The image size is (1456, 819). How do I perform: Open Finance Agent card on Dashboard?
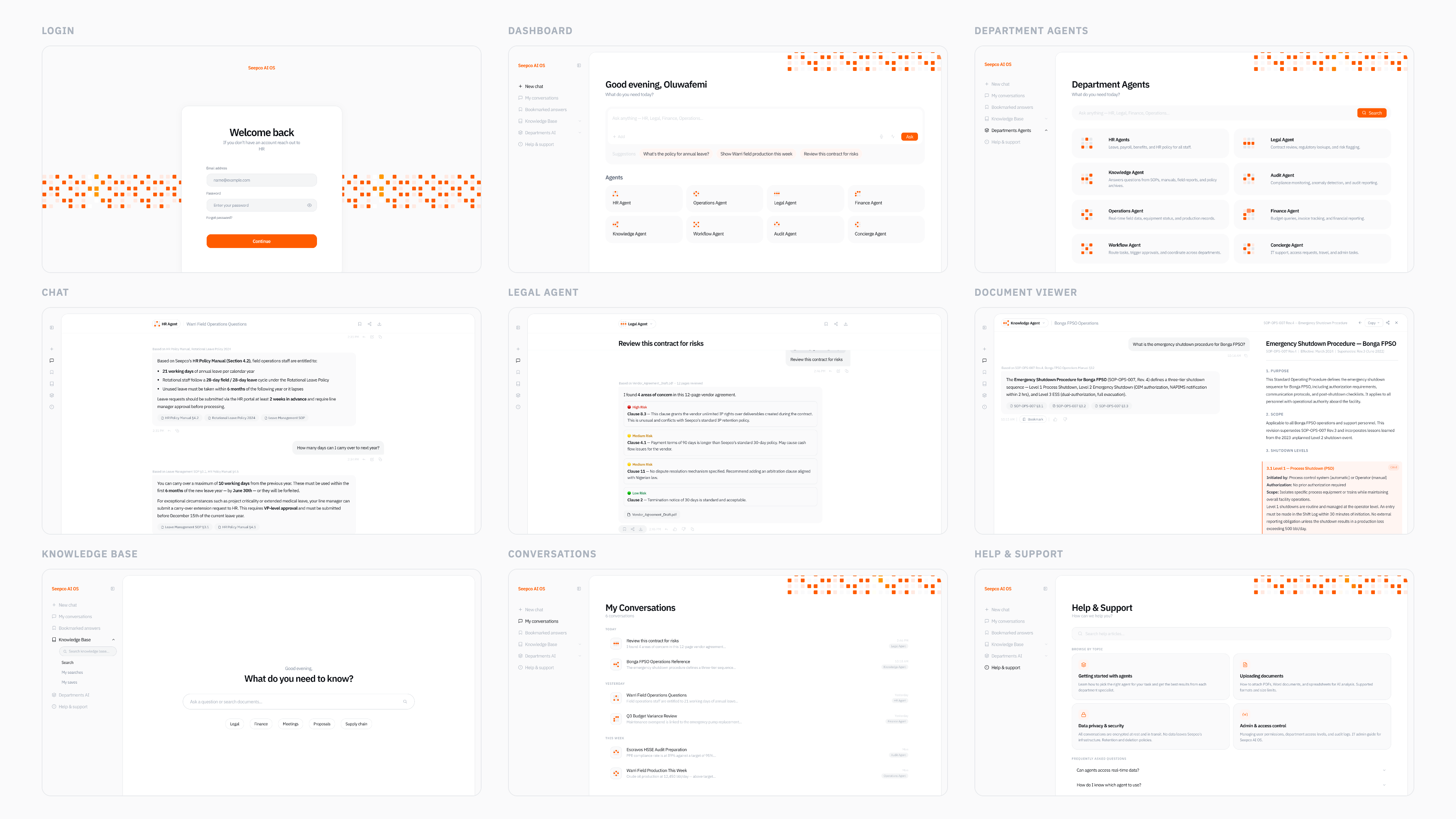(886, 198)
